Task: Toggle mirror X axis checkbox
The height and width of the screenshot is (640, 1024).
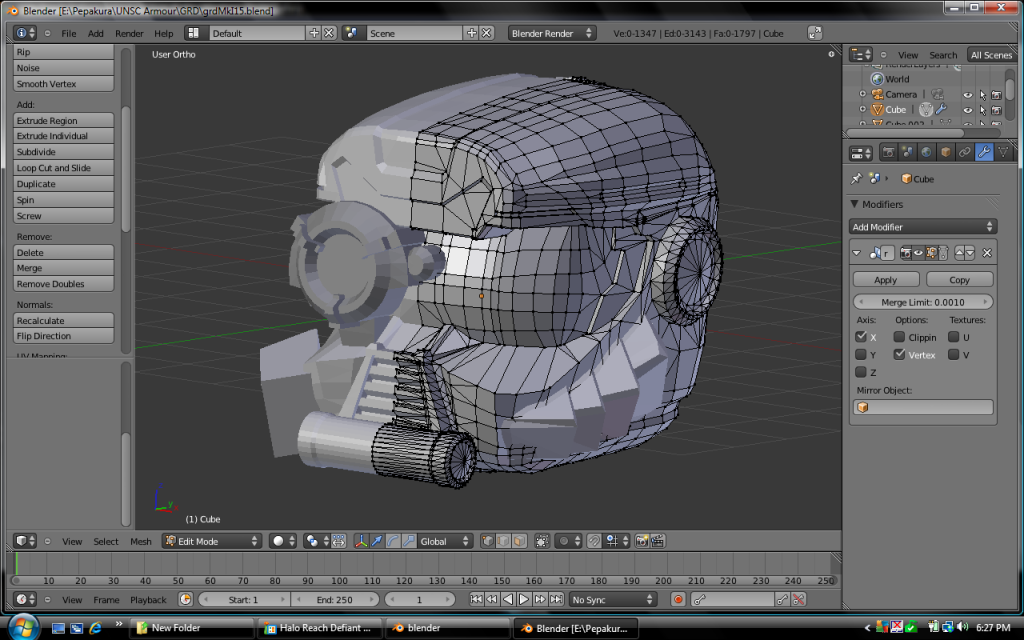Action: [x=861, y=337]
